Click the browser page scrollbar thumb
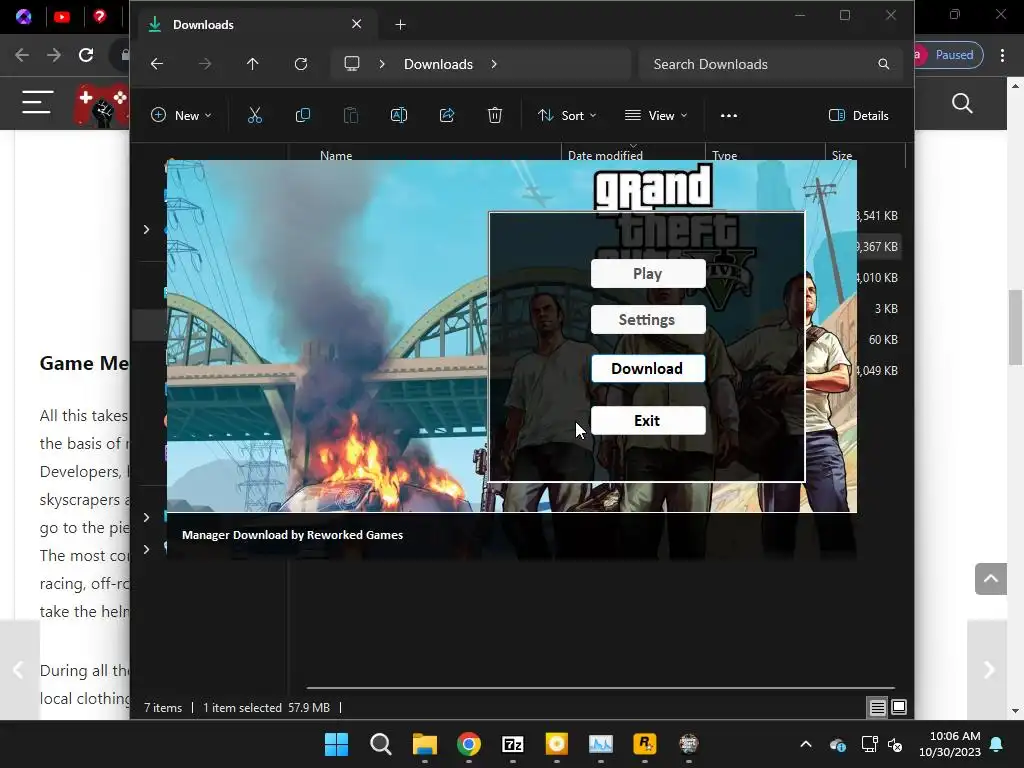Viewport: 1024px width, 768px height. pyautogui.click(x=1015, y=327)
